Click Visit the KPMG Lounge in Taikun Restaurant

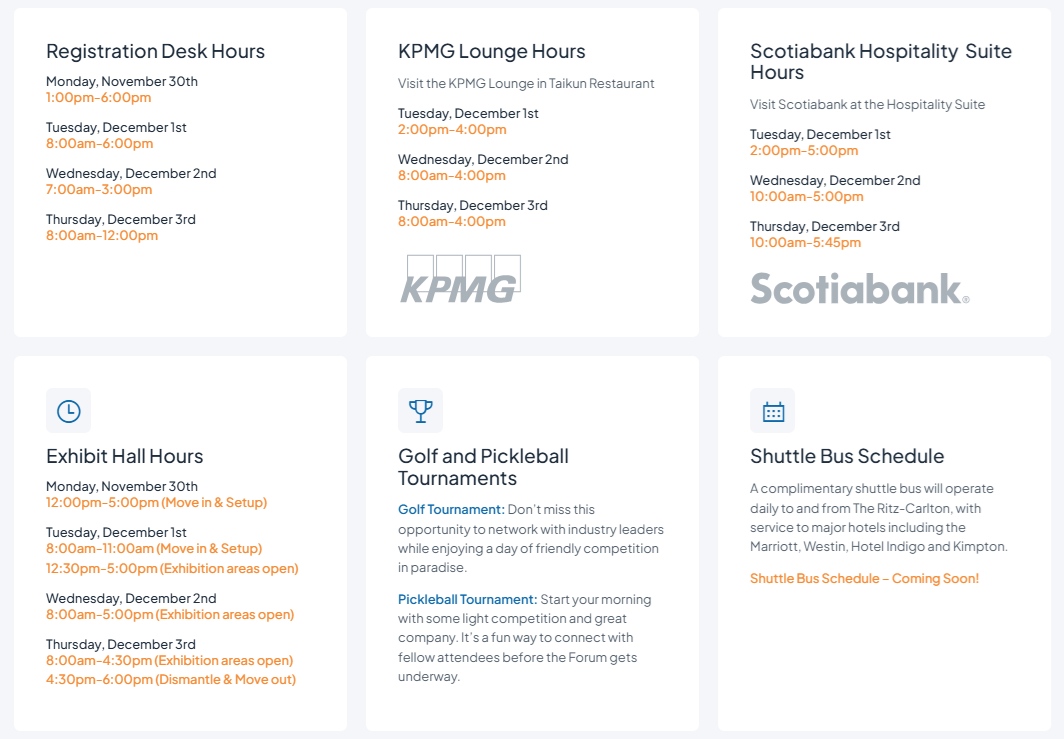pyautogui.click(x=526, y=83)
